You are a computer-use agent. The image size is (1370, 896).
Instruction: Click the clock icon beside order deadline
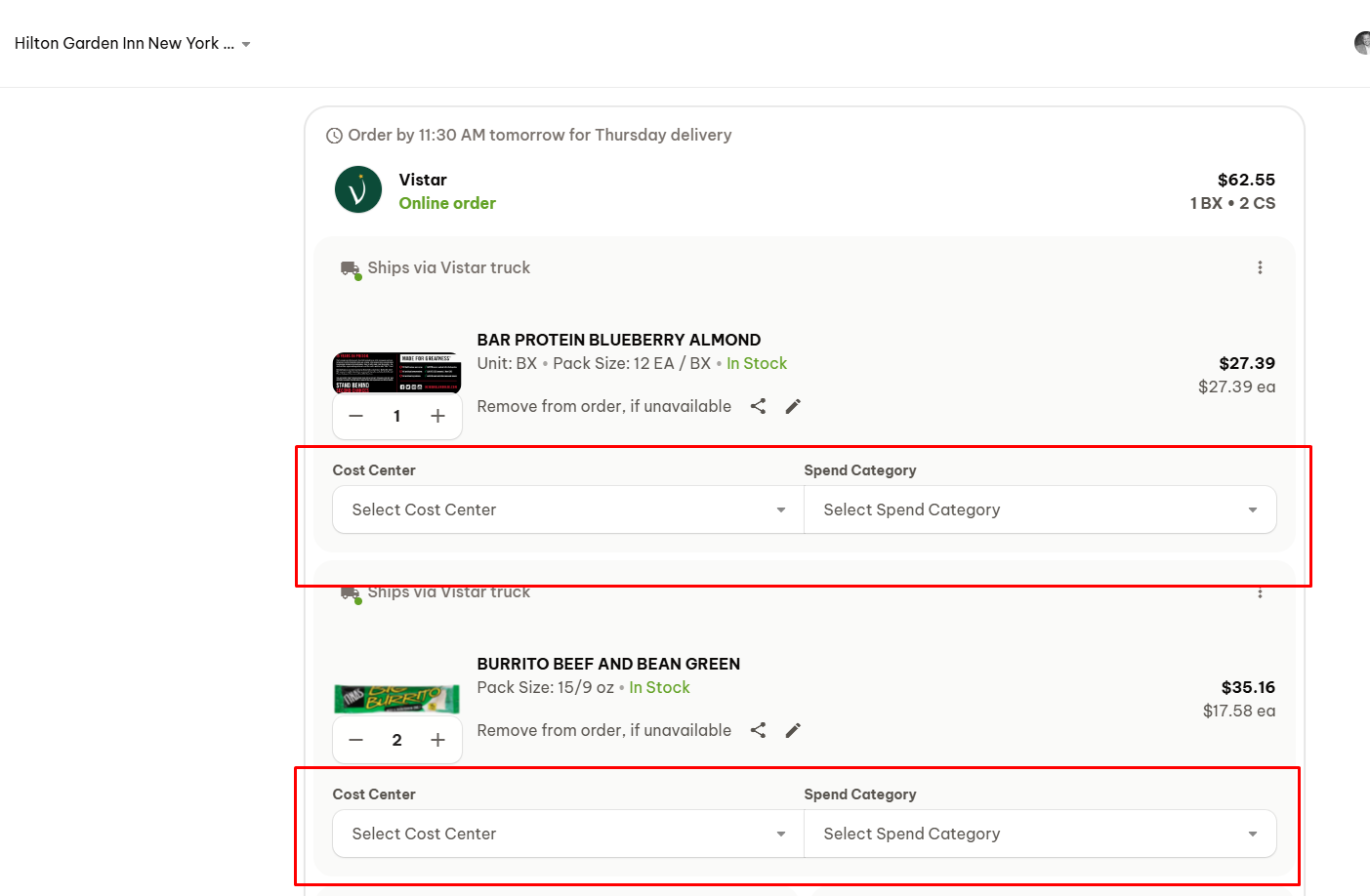click(334, 136)
